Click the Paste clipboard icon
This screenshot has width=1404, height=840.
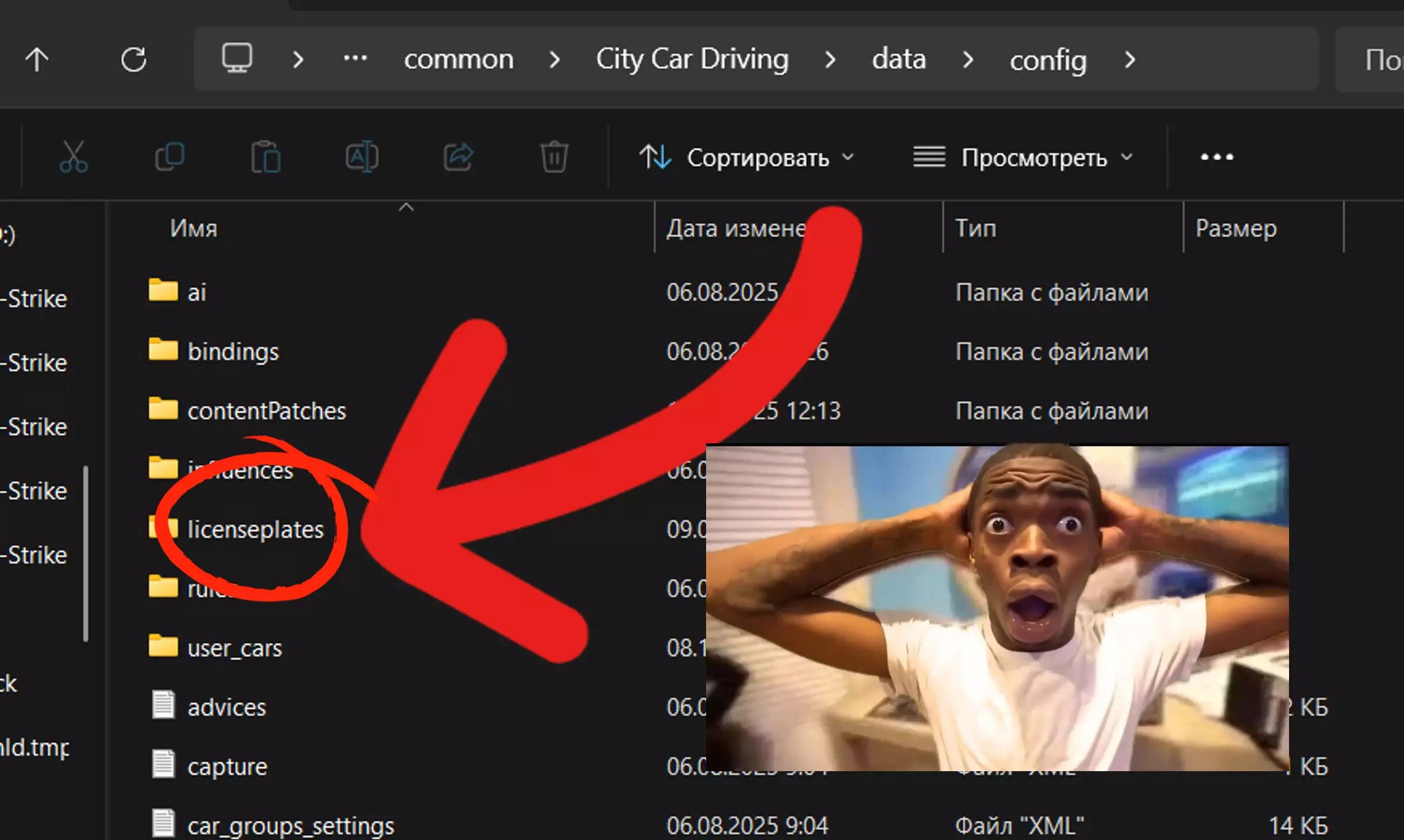coord(266,156)
